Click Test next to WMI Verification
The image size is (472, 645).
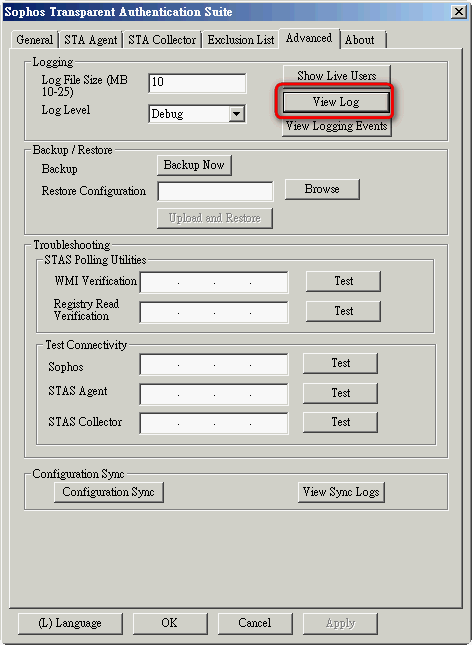343,281
